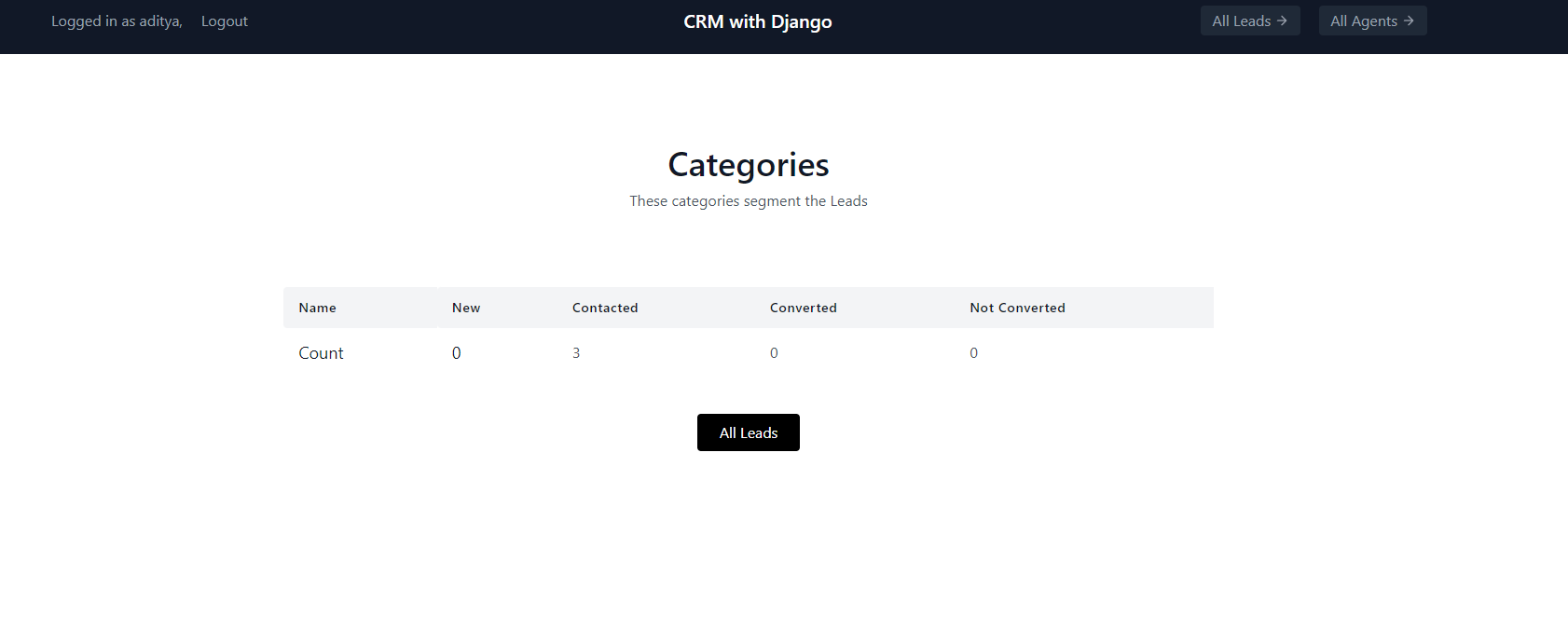Image resolution: width=1568 pixels, height=631 pixels.
Task: Click the Count row label
Action: pos(321,352)
